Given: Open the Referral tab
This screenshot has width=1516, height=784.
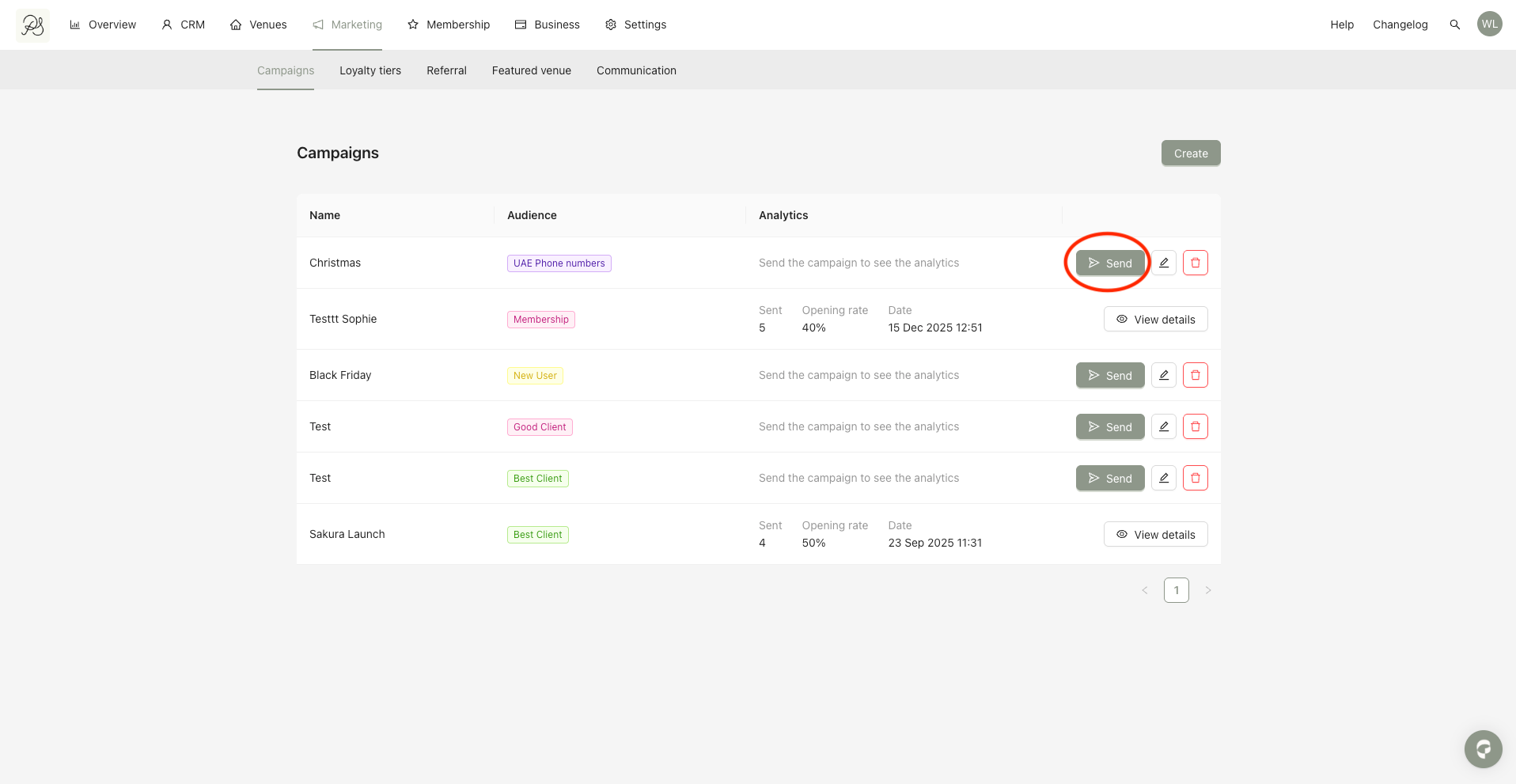Looking at the screenshot, I should click(x=446, y=70).
